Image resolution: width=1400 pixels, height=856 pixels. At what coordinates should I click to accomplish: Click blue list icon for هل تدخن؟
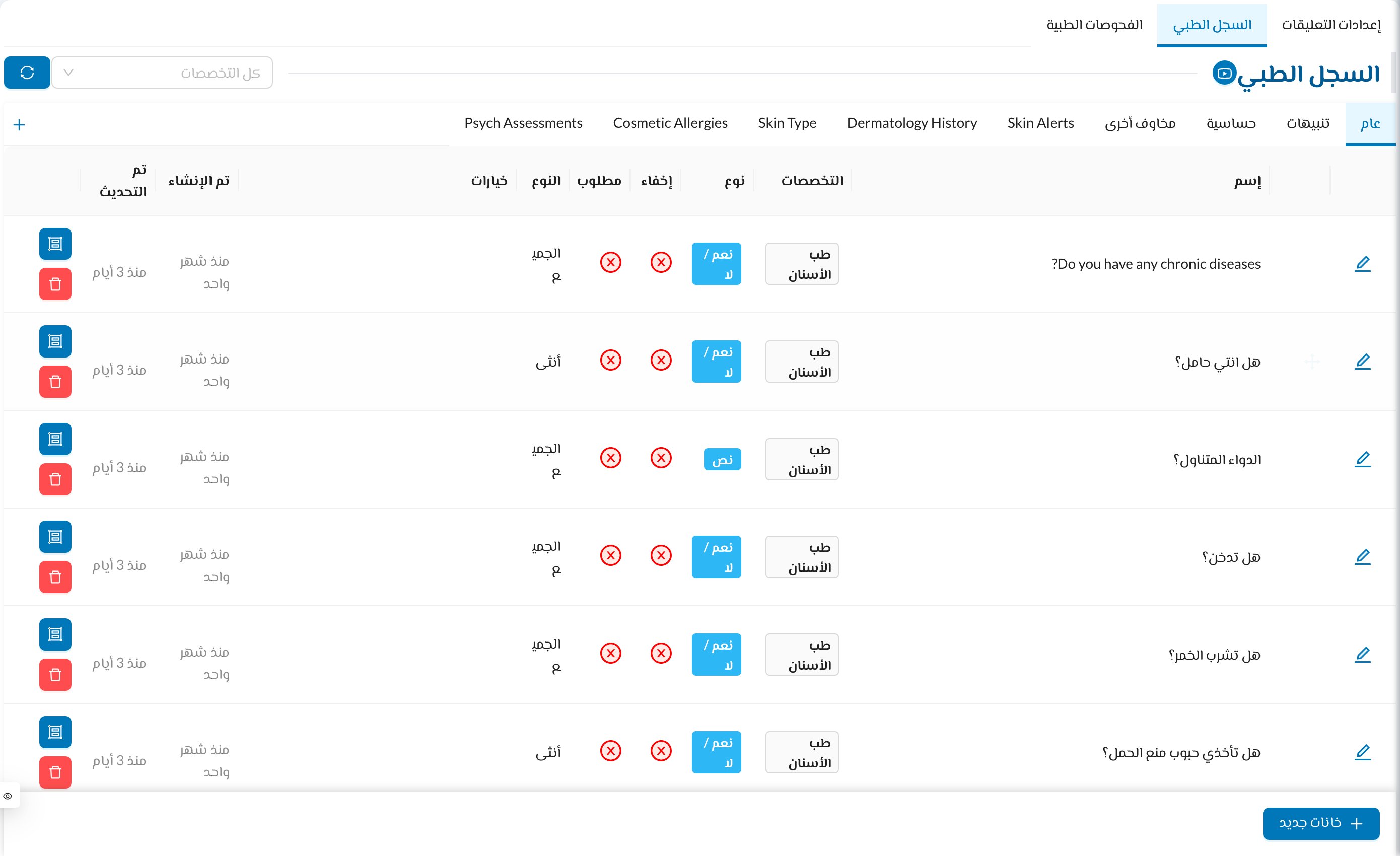click(x=55, y=537)
